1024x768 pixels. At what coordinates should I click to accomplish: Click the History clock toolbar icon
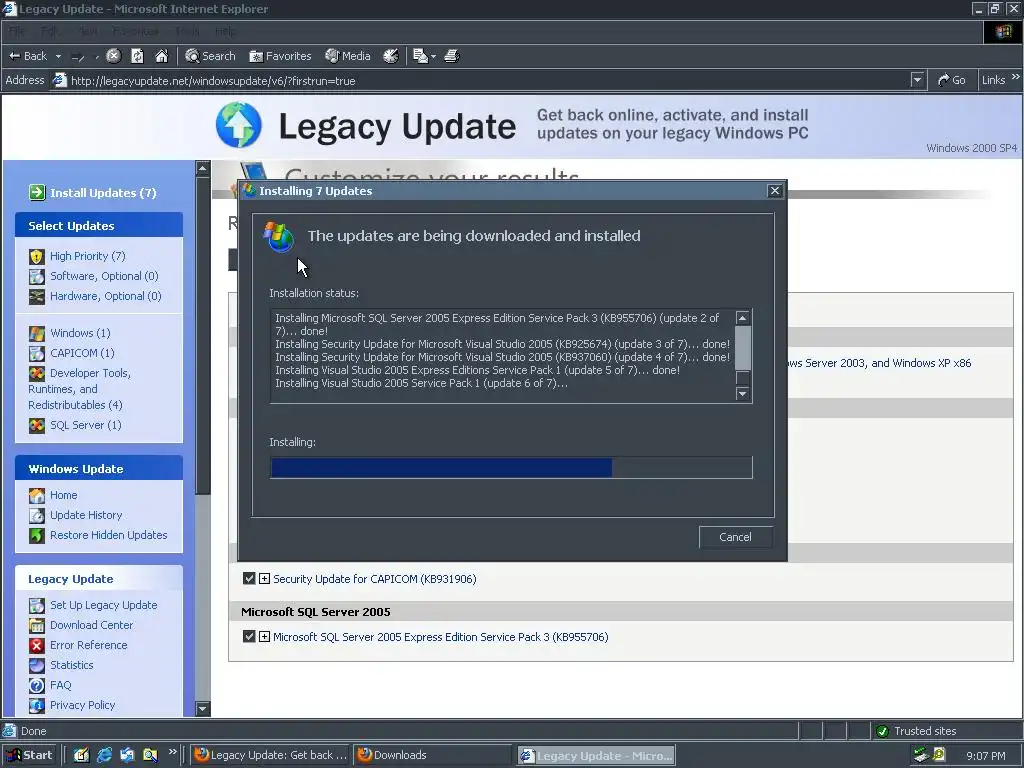pyautogui.click(x=391, y=56)
